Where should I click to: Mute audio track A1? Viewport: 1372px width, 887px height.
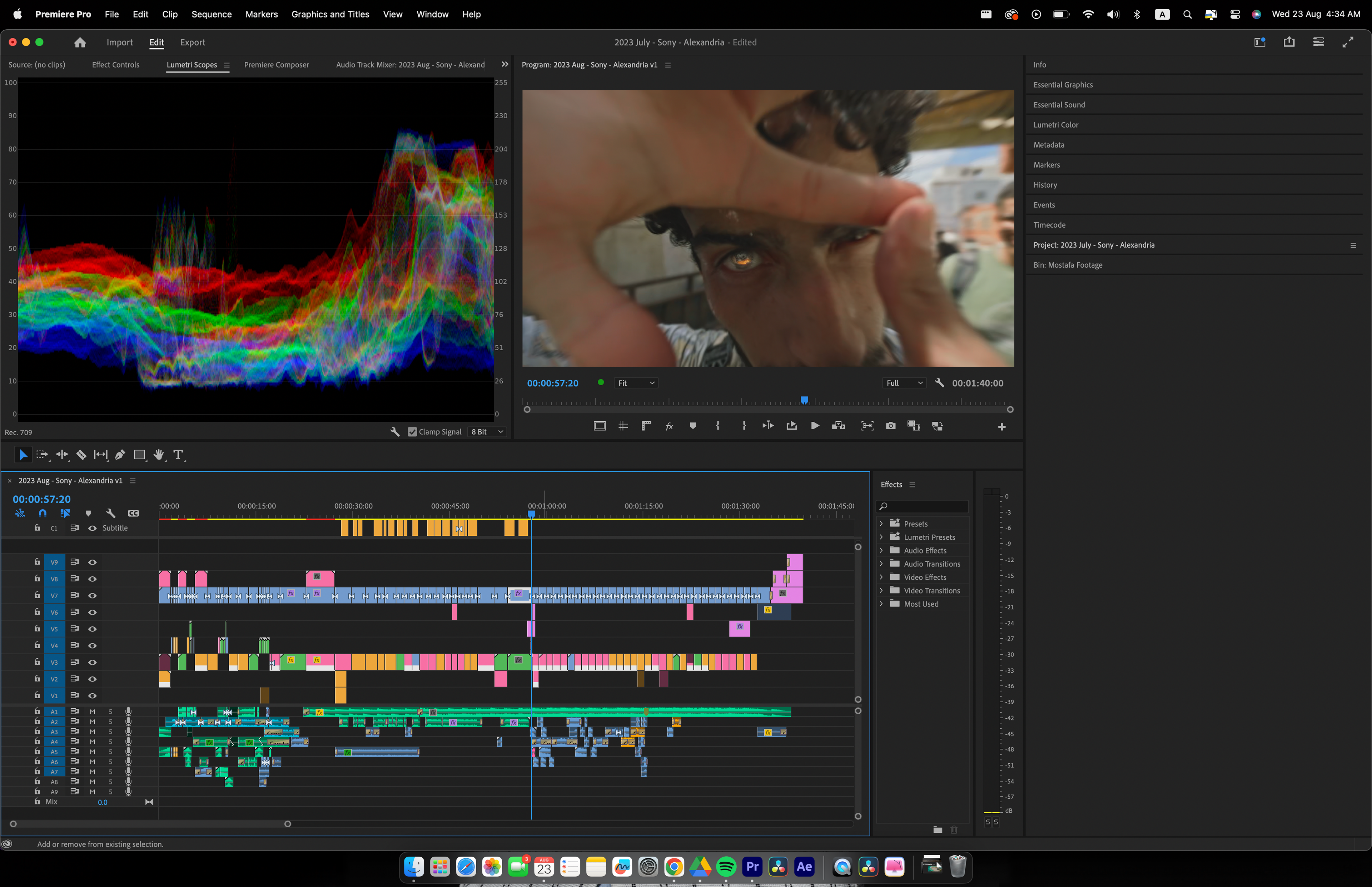pyautogui.click(x=92, y=712)
